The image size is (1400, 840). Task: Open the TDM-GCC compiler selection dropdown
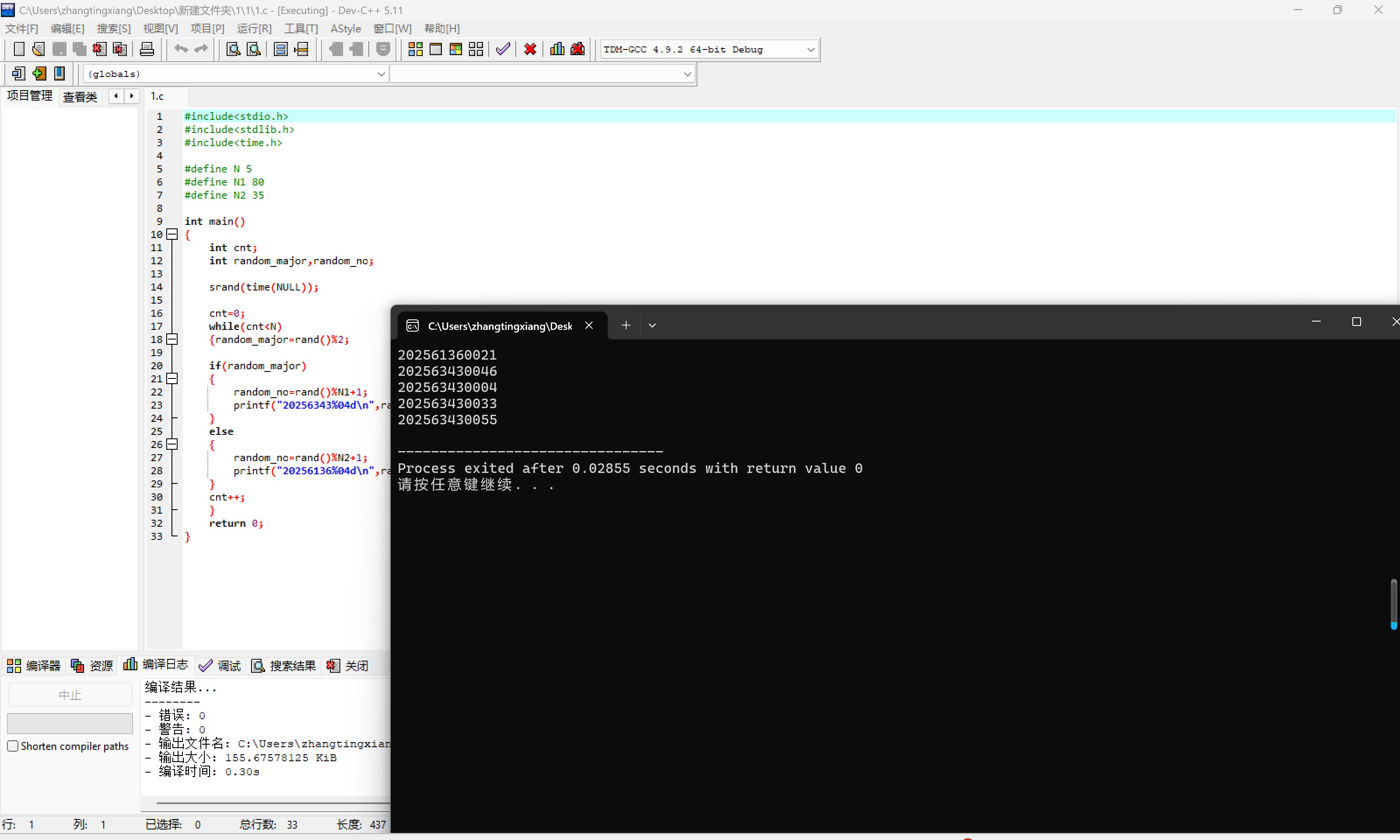[x=810, y=50]
